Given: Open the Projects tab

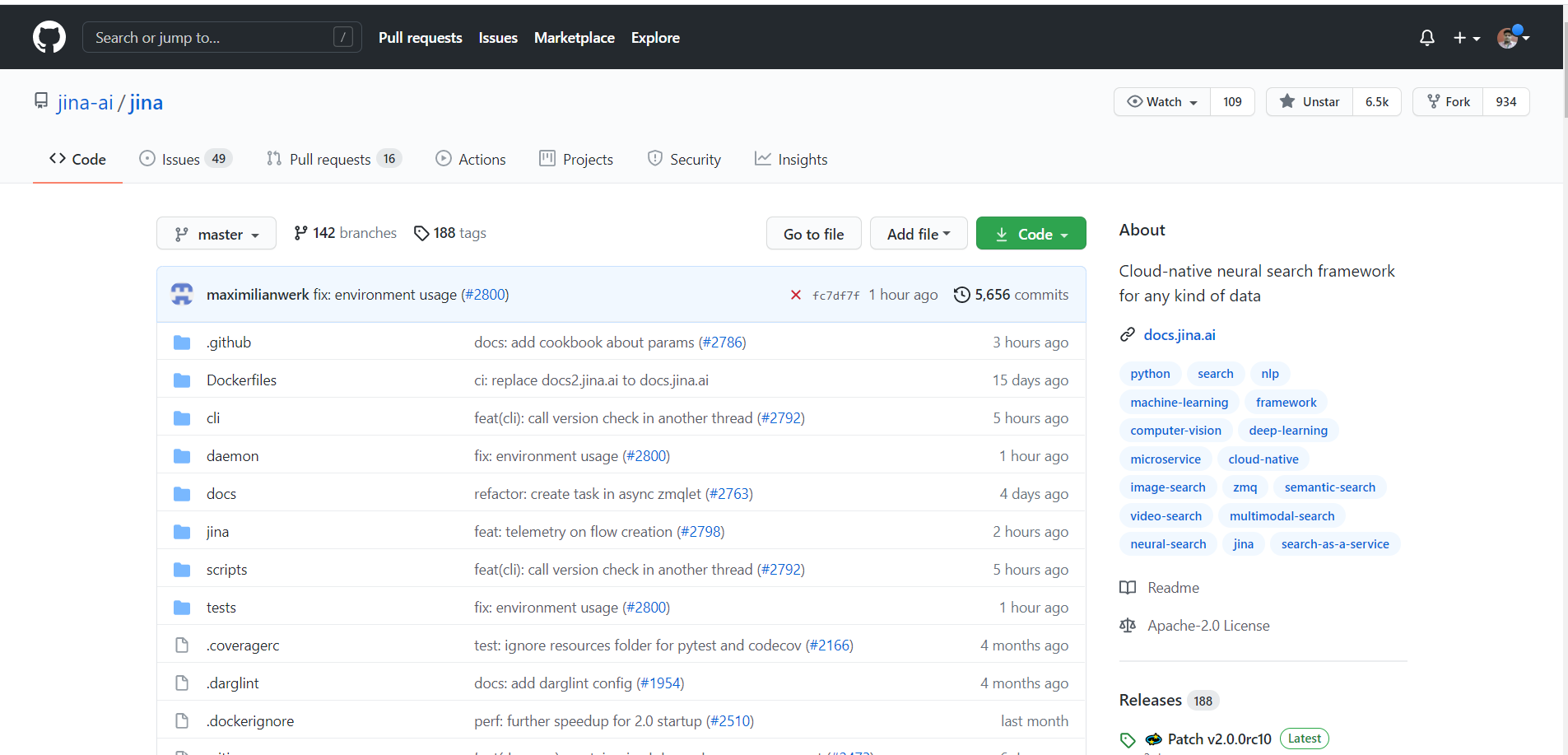Looking at the screenshot, I should tap(576, 160).
